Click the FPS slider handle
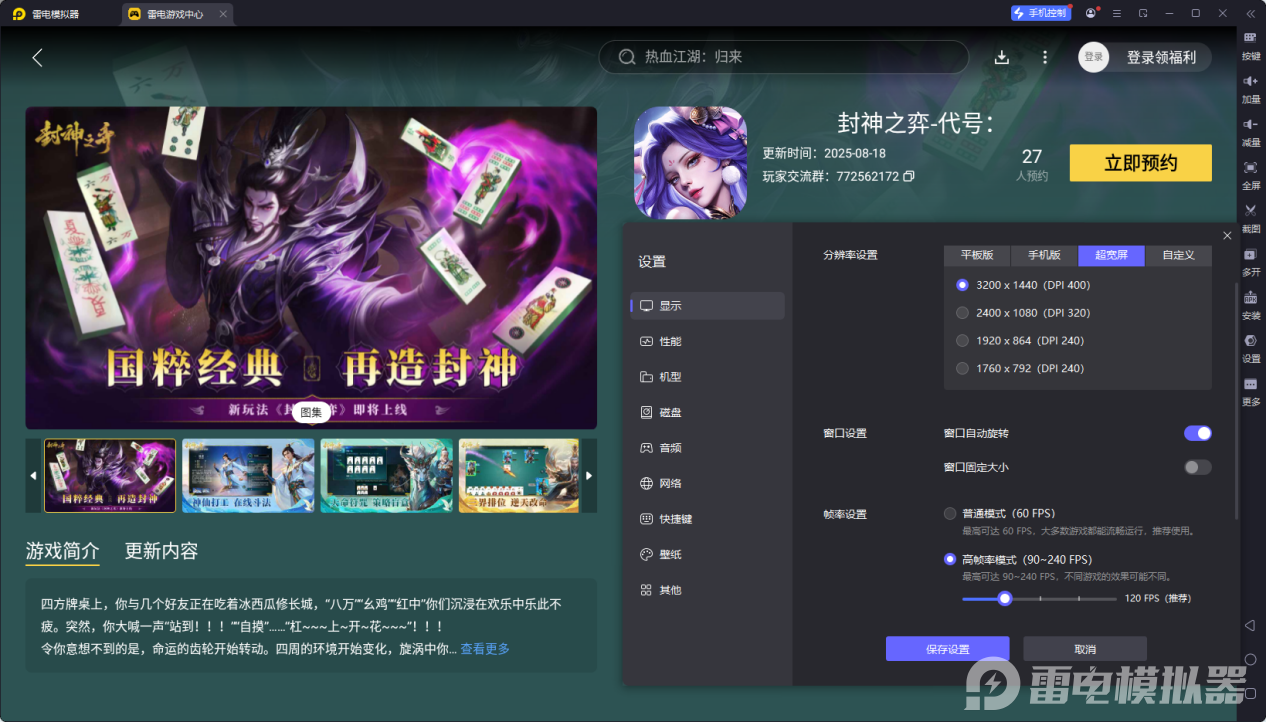 tap(1005, 598)
